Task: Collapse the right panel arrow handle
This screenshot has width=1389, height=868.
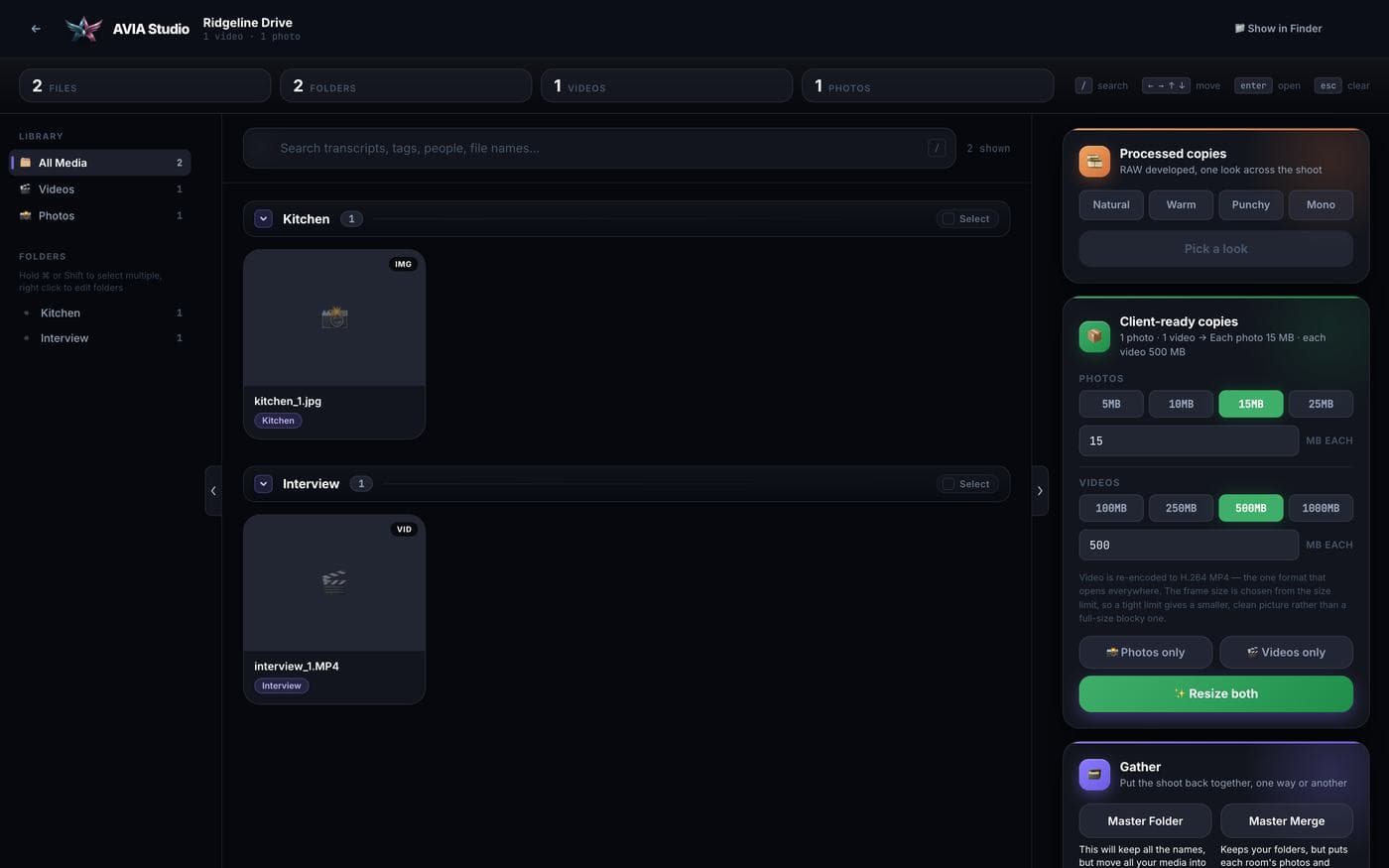Action: (x=1040, y=491)
